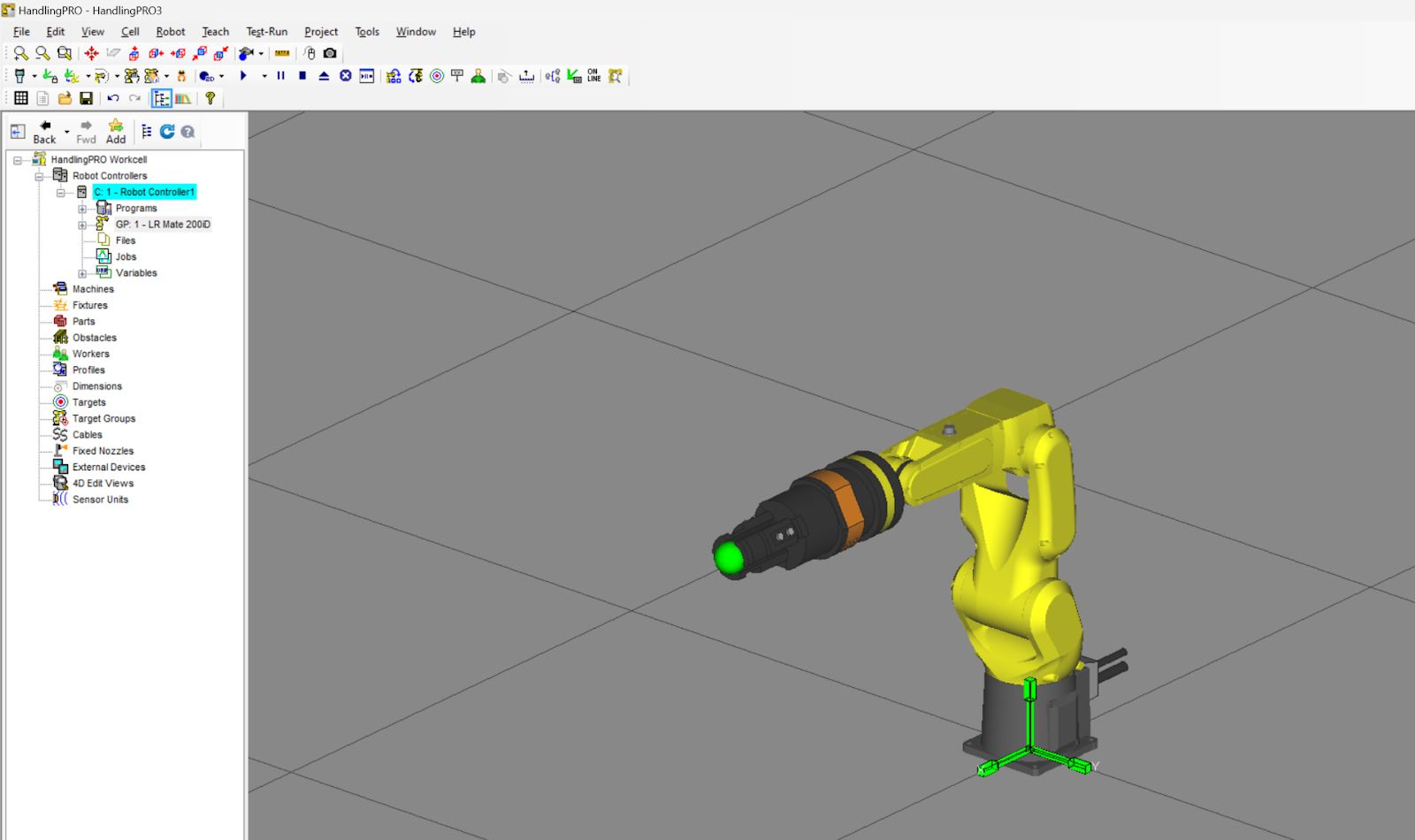Select the Targets tree item

click(88, 402)
